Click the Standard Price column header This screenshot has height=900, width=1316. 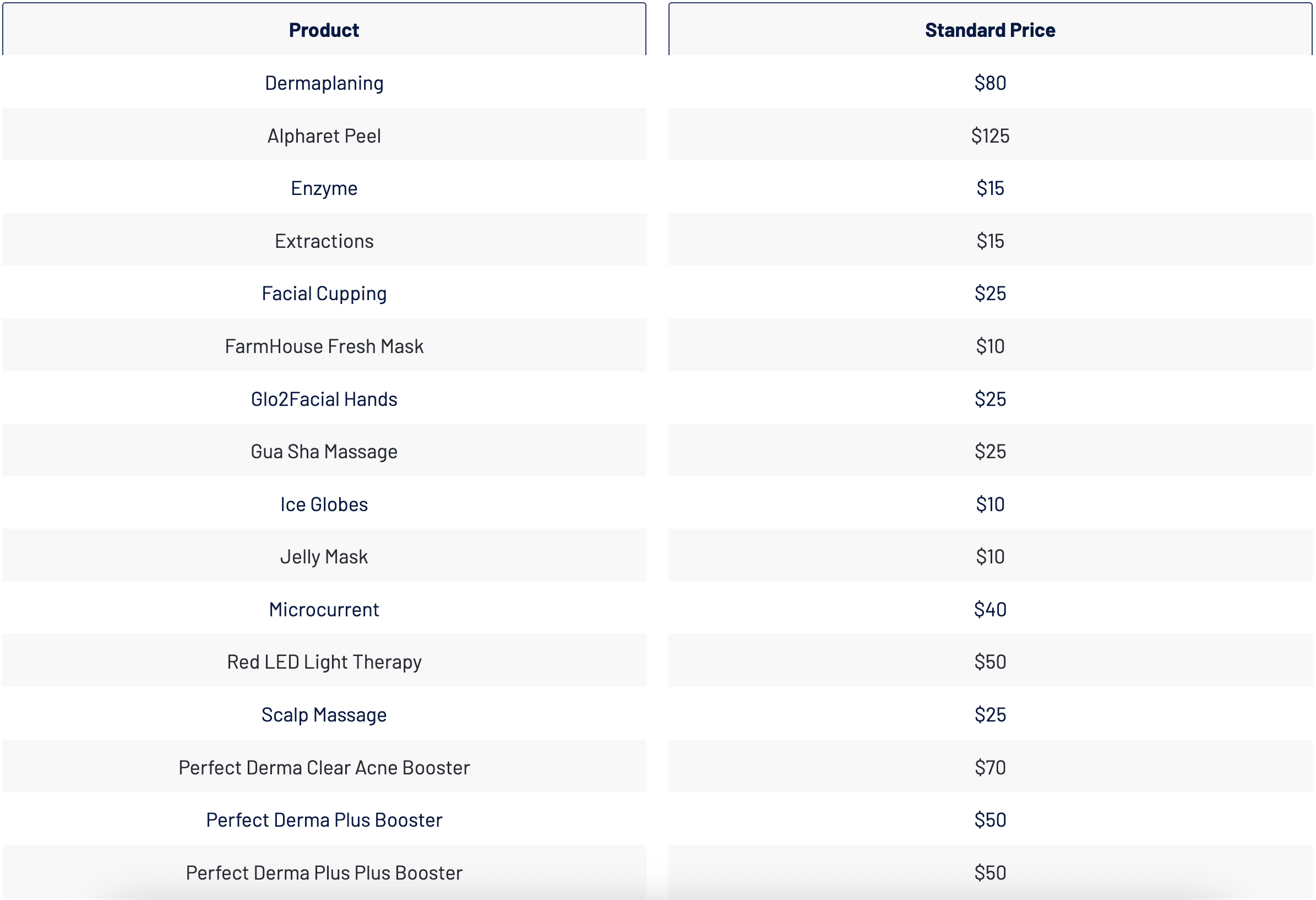coord(990,29)
